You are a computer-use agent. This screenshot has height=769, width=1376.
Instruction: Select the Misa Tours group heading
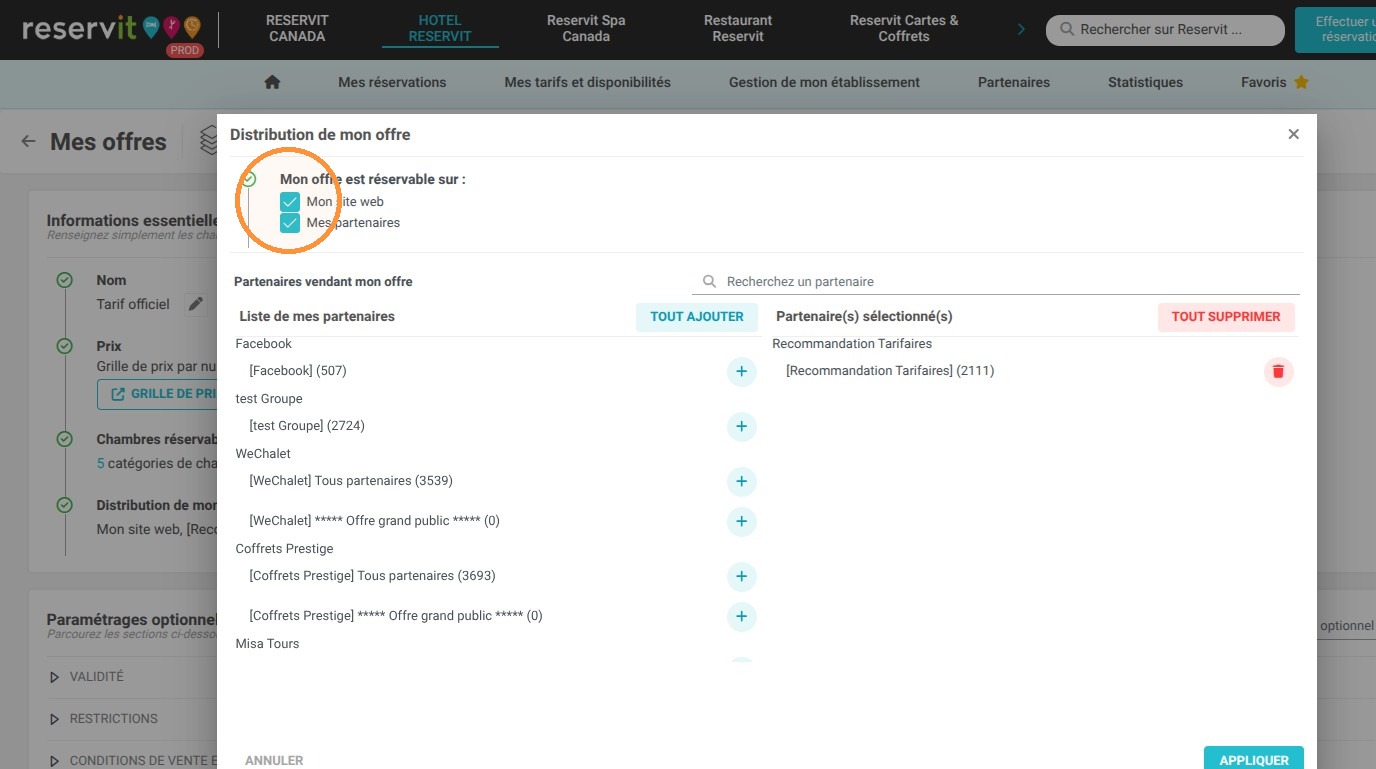pos(267,644)
